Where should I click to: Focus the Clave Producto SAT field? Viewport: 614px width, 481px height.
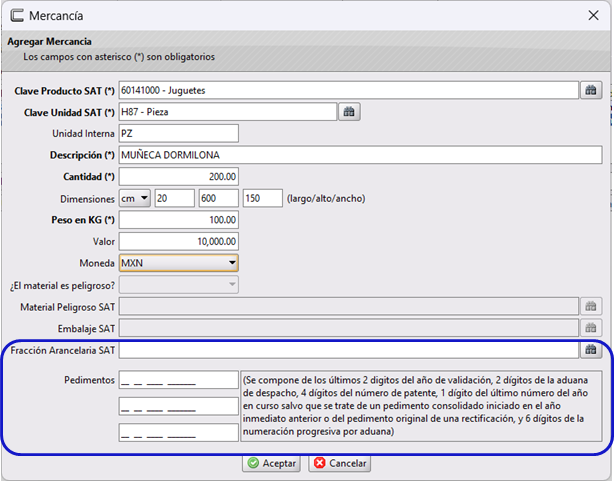349,90
